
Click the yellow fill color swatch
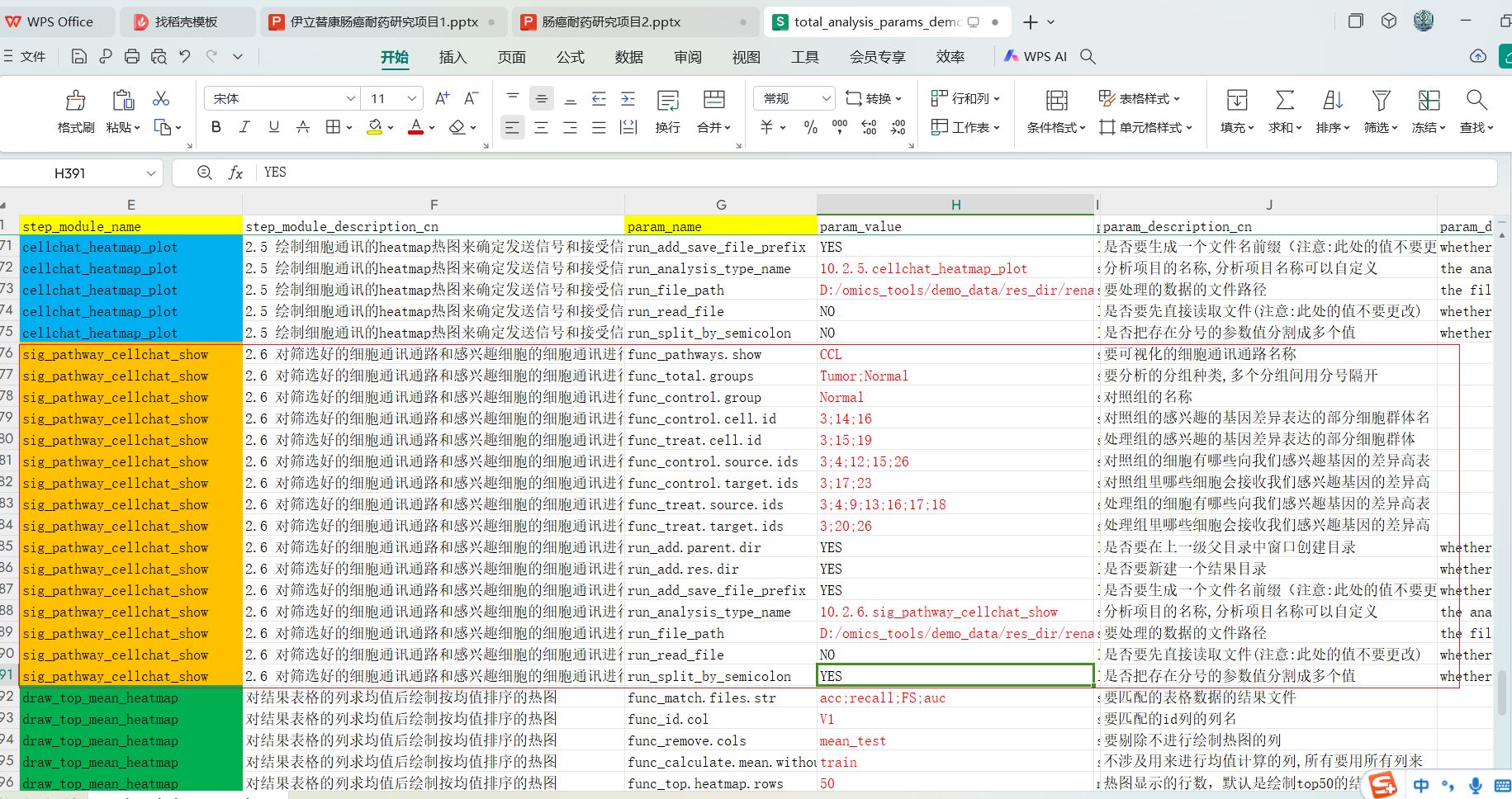375,127
